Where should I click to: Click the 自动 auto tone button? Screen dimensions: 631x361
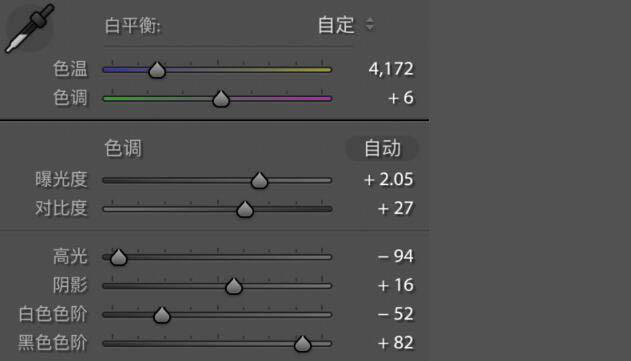pyautogui.click(x=382, y=148)
